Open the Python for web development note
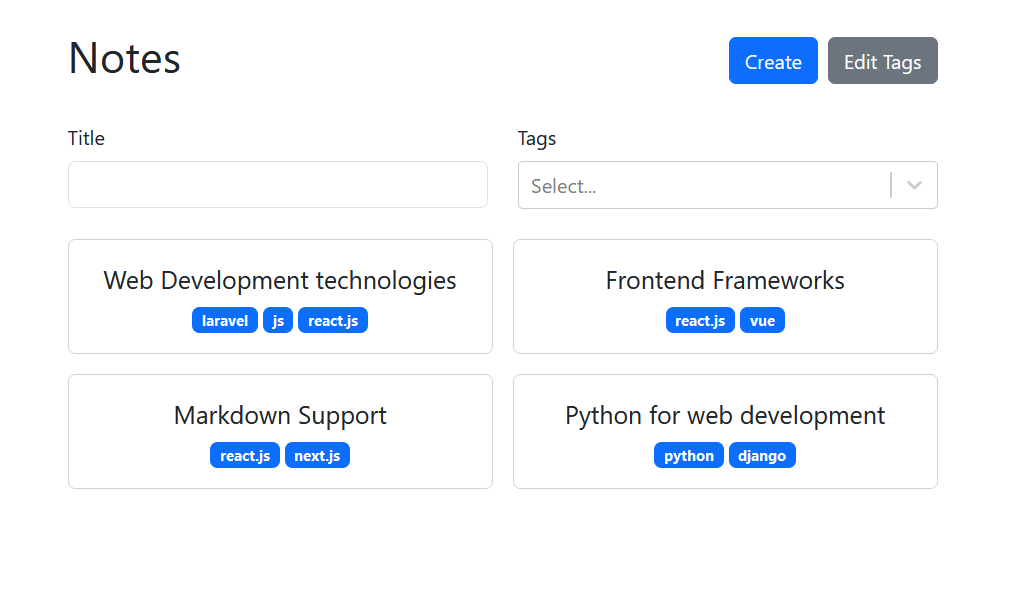The image size is (1017, 607). pyautogui.click(x=725, y=416)
